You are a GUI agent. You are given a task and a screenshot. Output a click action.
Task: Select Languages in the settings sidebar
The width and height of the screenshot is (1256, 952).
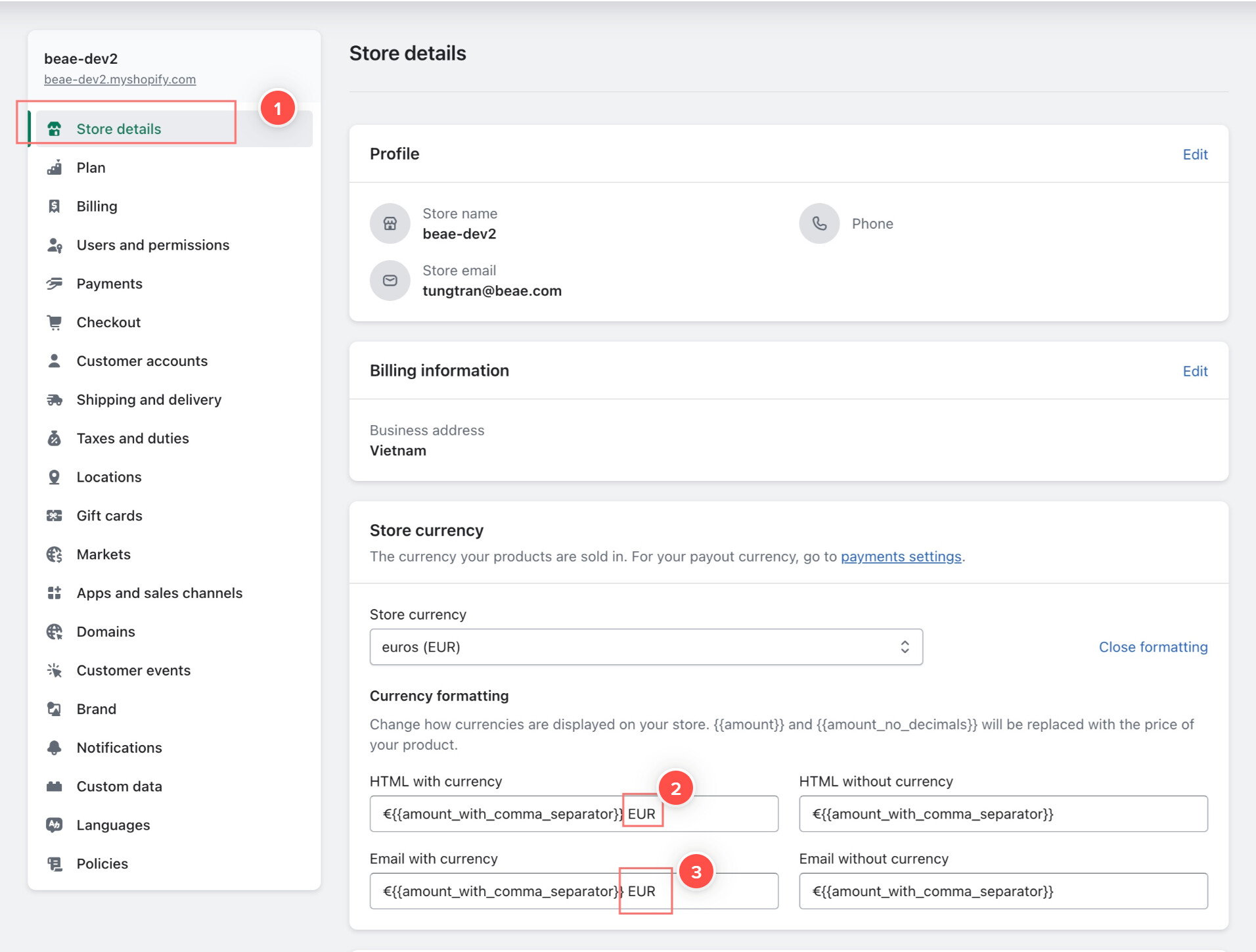click(113, 825)
